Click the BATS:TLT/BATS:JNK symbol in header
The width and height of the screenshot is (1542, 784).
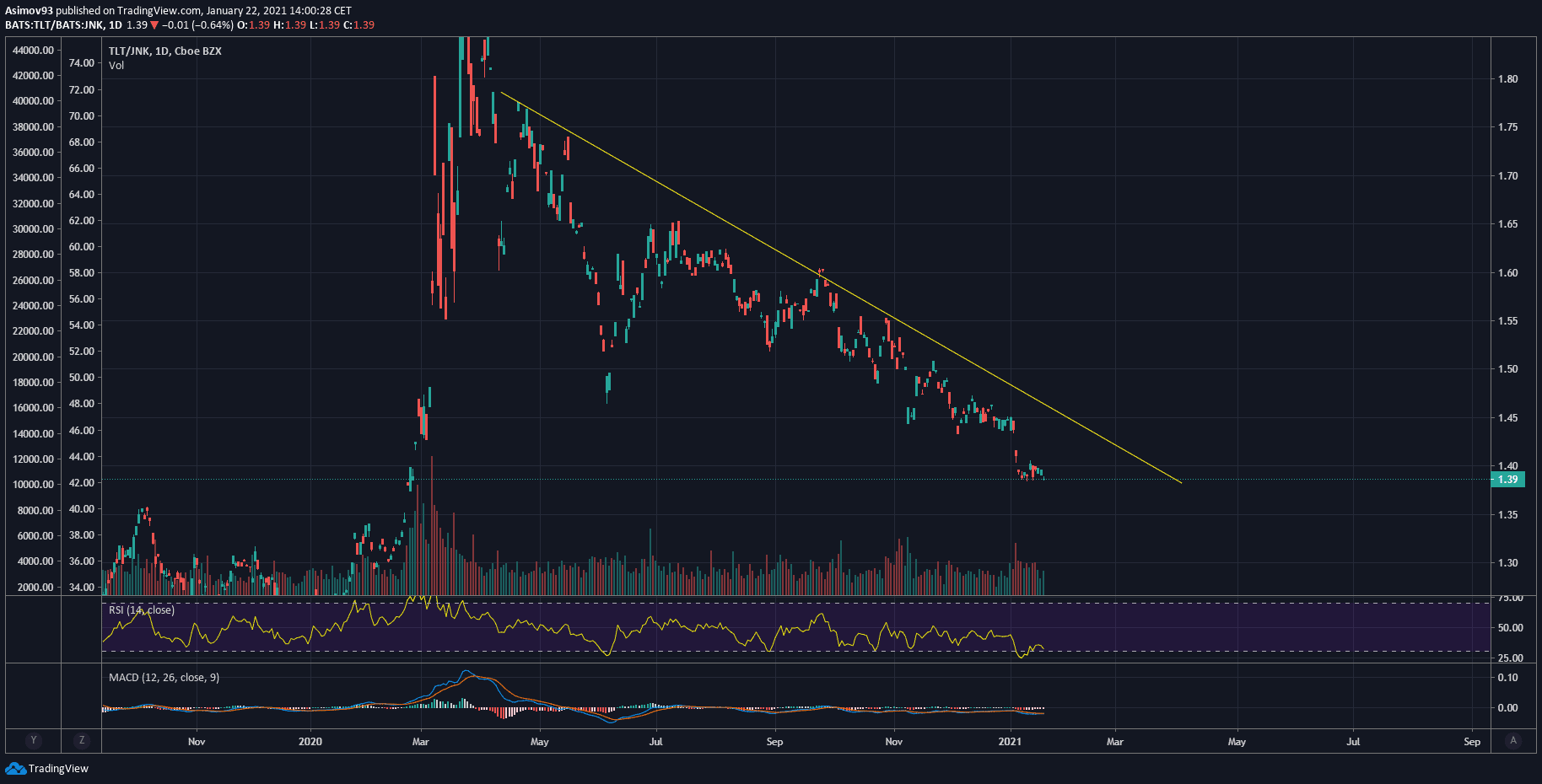tap(54, 25)
